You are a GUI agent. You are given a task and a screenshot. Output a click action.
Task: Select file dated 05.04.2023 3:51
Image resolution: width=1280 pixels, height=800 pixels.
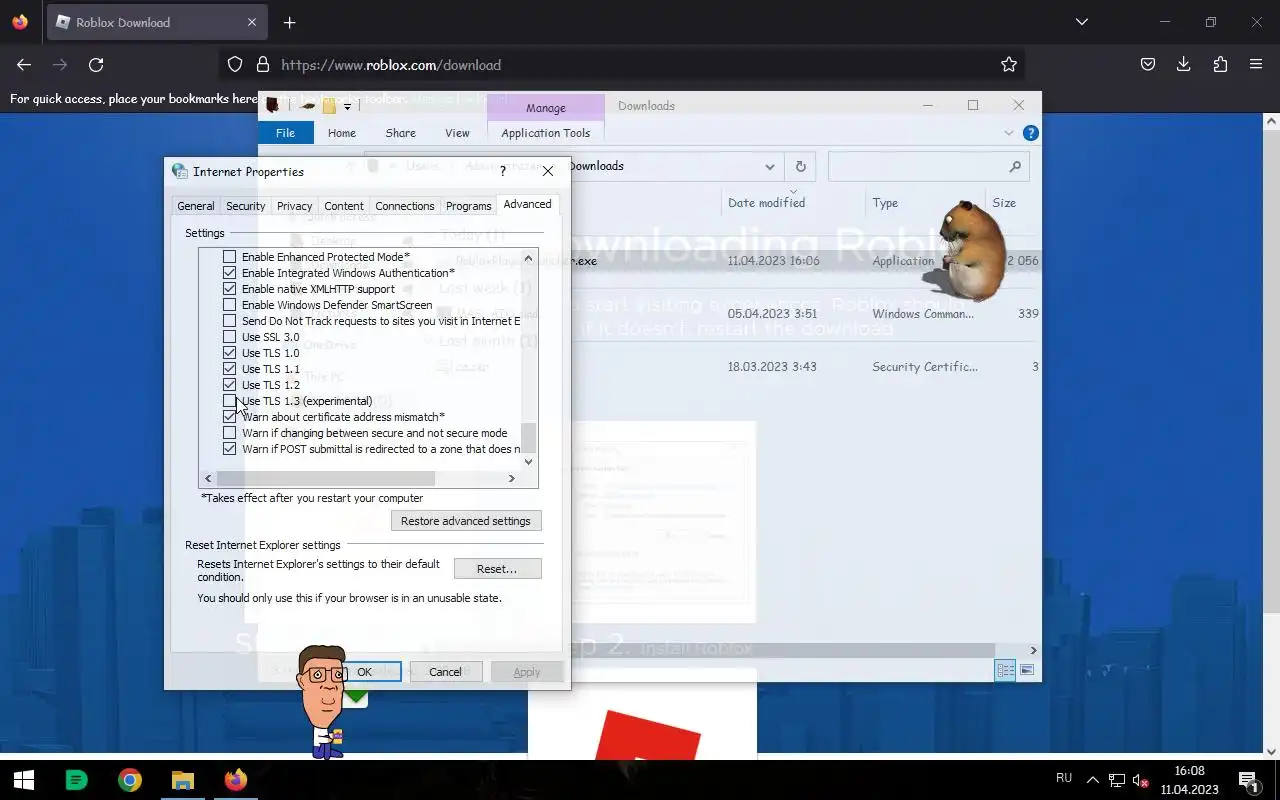pos(772,314)
